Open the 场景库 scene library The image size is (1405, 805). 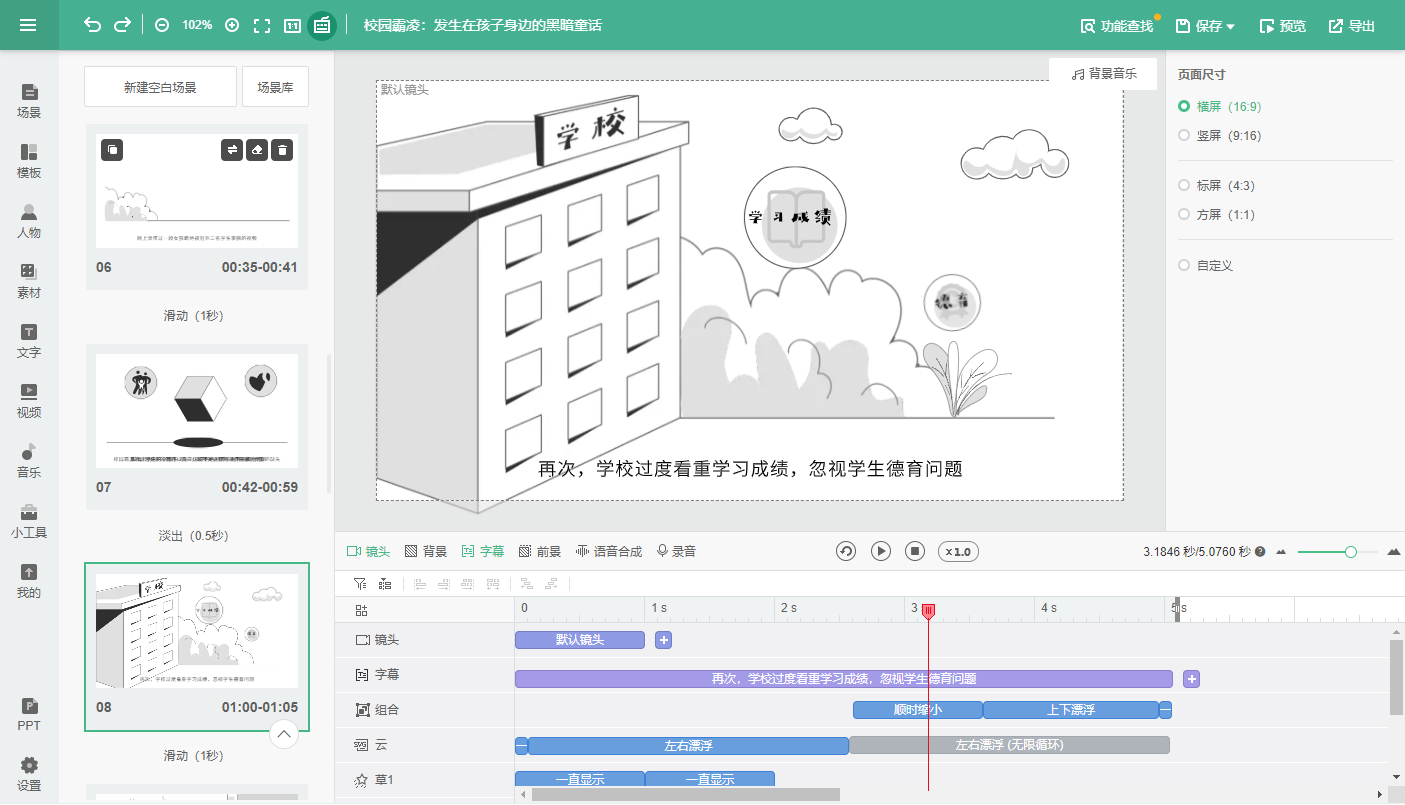coord(275,87)
